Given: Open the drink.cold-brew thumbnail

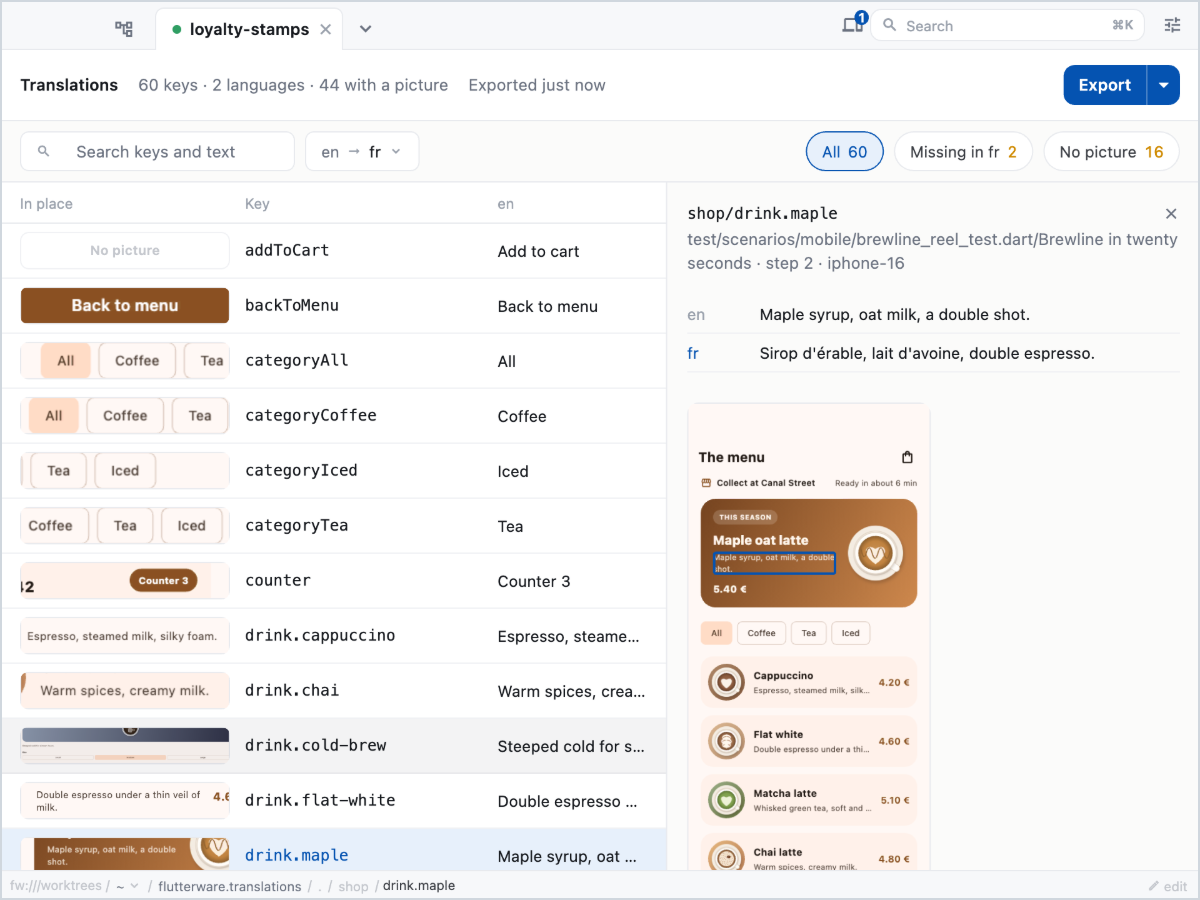Looking at the screenshot, I should (125, 745).
